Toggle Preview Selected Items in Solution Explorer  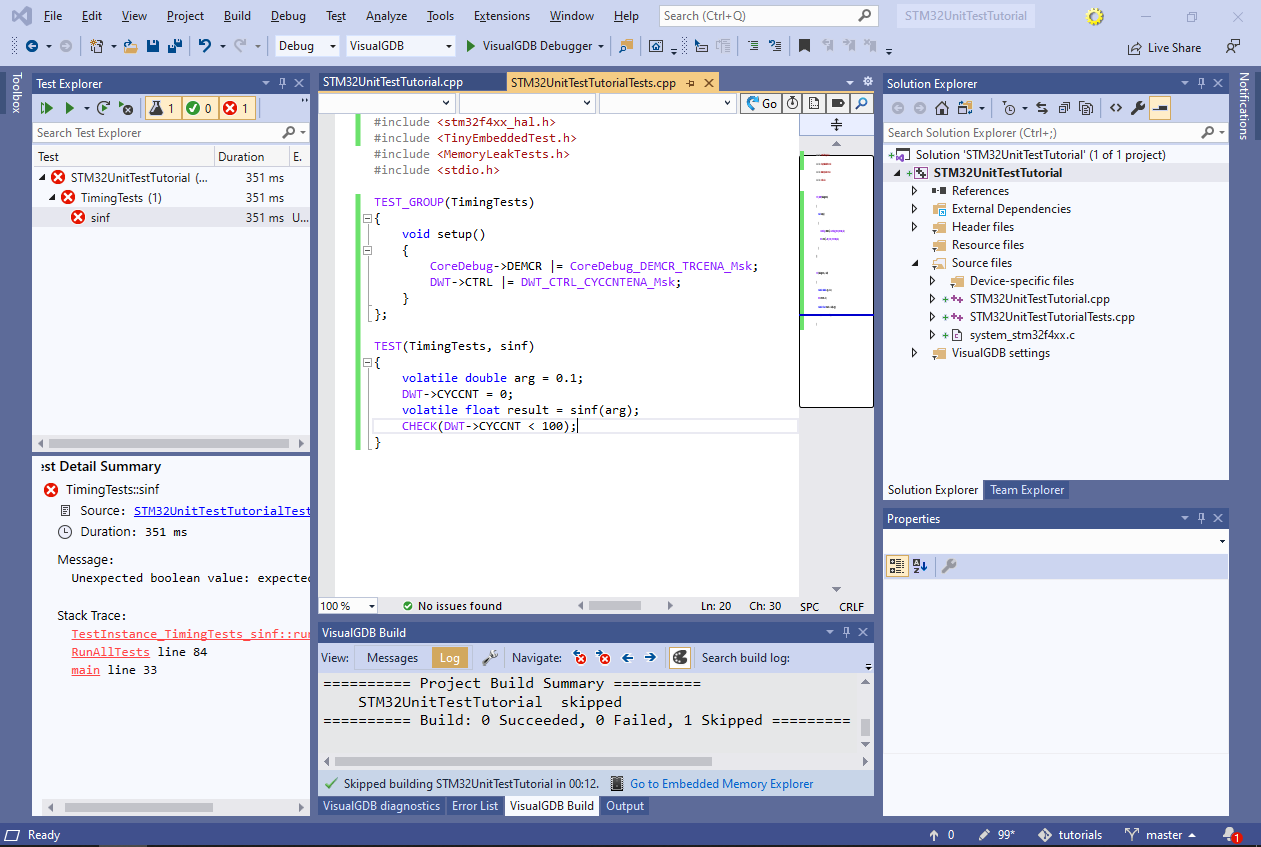(1160, 108)
